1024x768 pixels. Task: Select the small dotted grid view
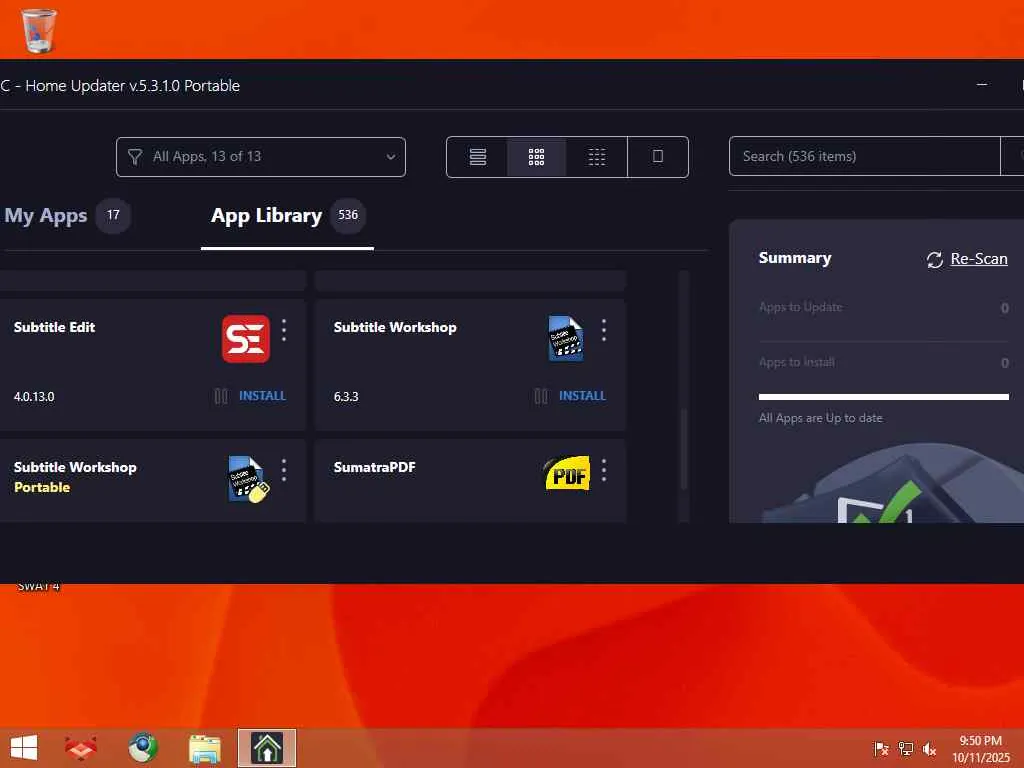(596, 157)
